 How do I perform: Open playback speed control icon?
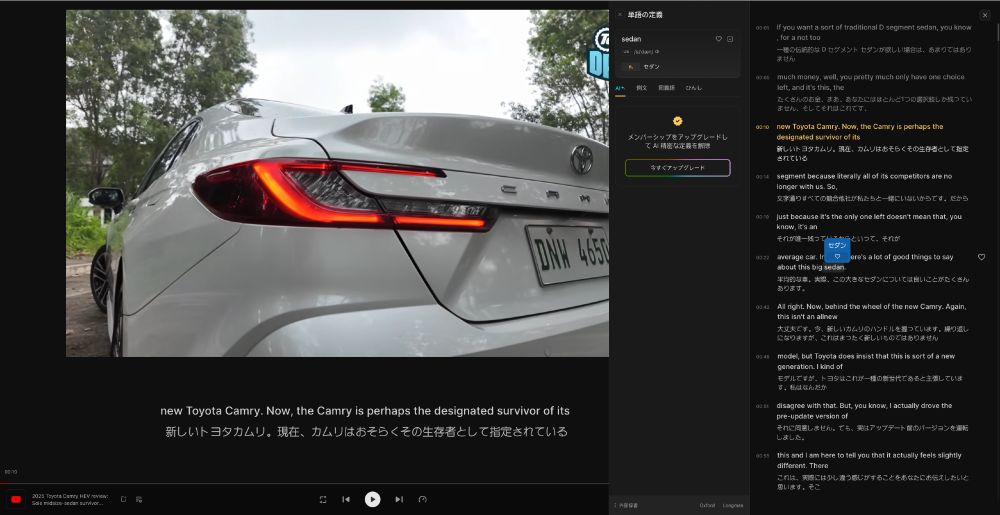pyautogui.click(x=422, y=499)
